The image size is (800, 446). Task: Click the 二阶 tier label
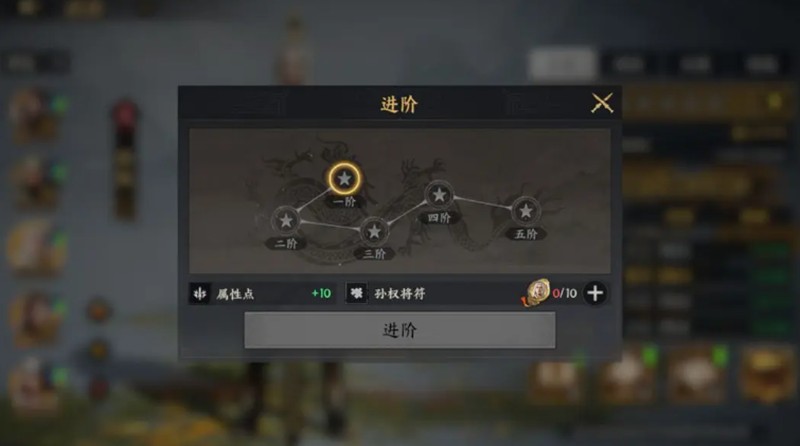tap(286, 243)
